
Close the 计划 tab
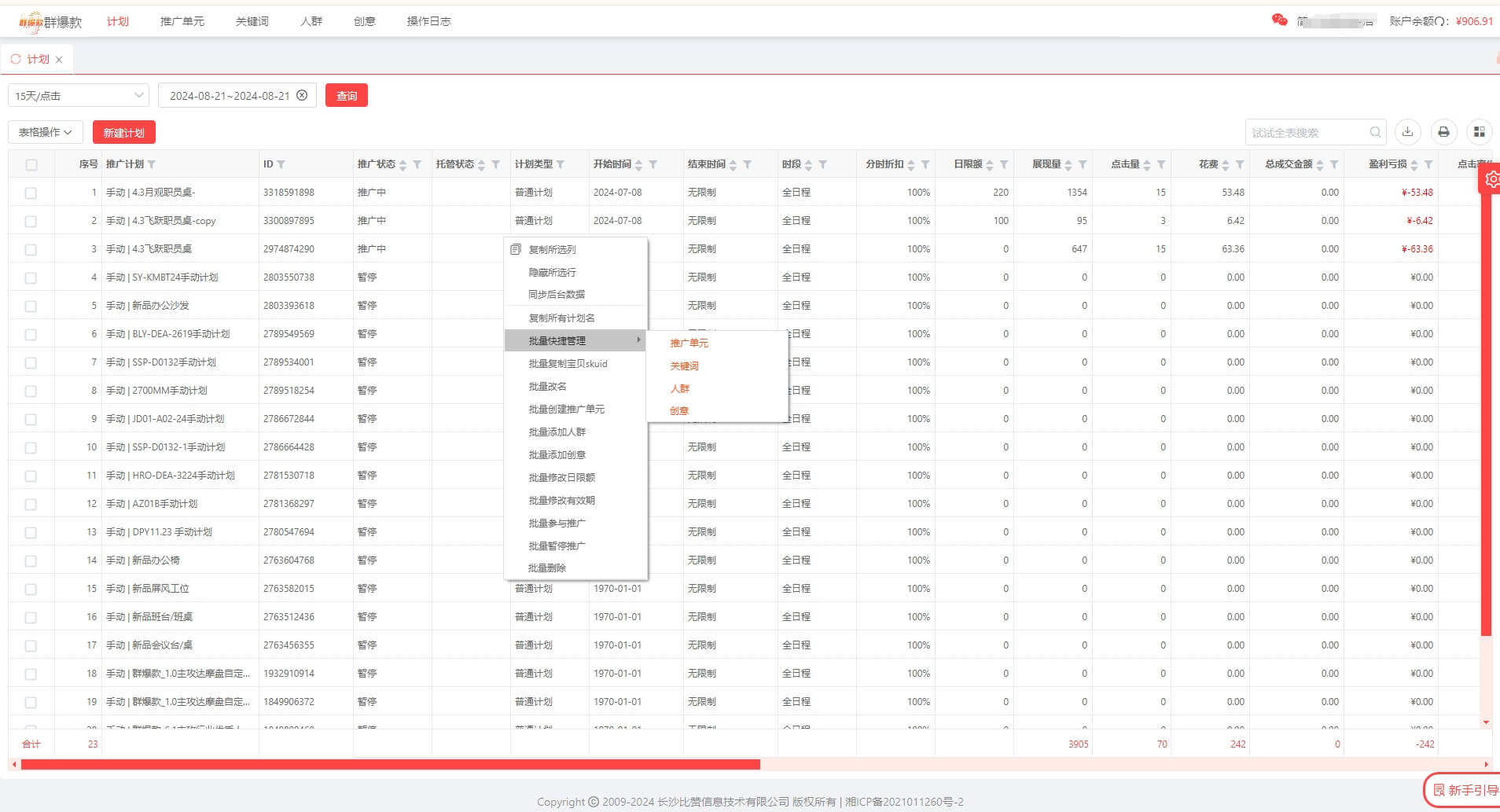click(x=59, y=60)
